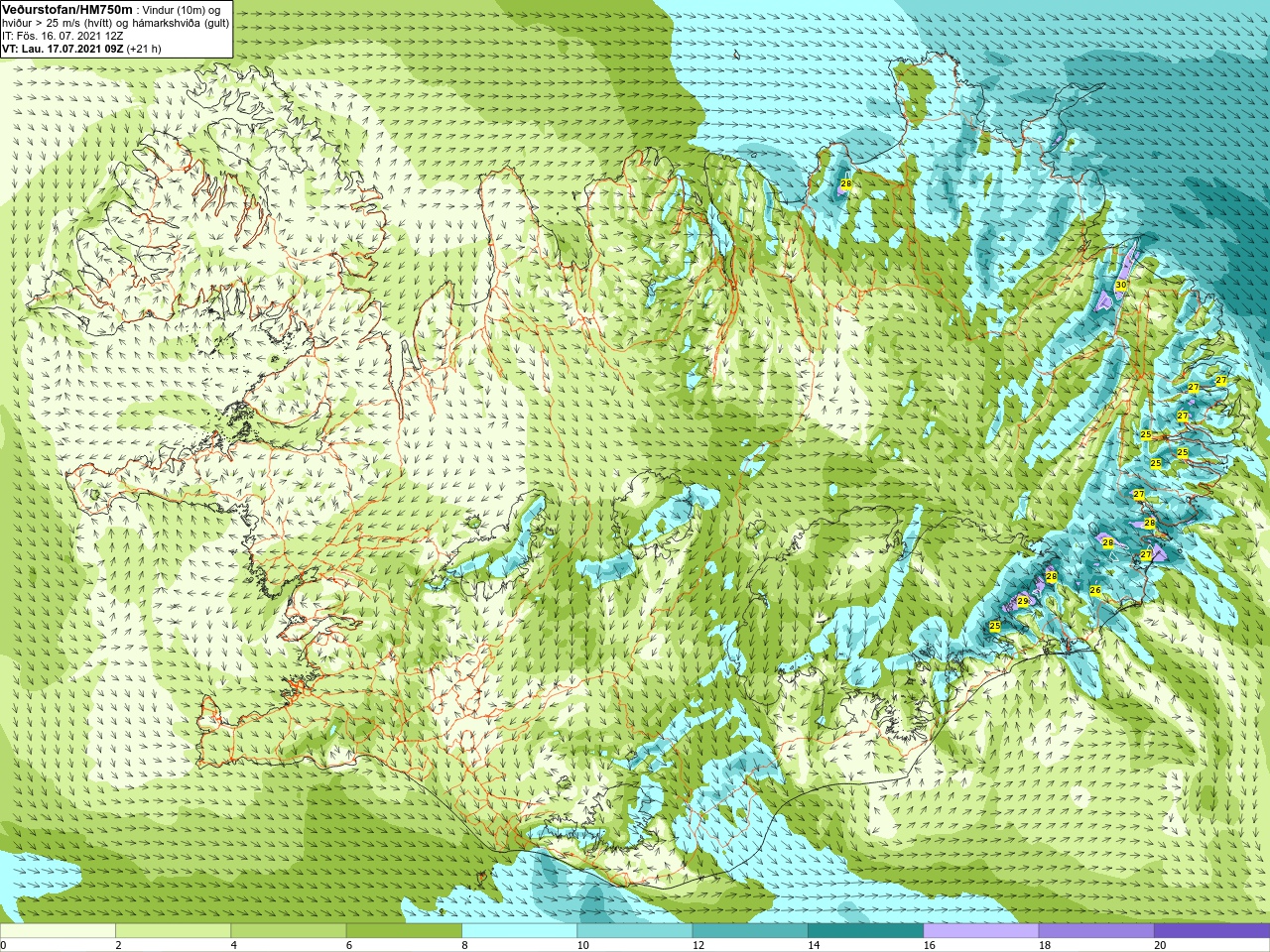Click the yellow 26 gust label

(x=1095, y=590)
